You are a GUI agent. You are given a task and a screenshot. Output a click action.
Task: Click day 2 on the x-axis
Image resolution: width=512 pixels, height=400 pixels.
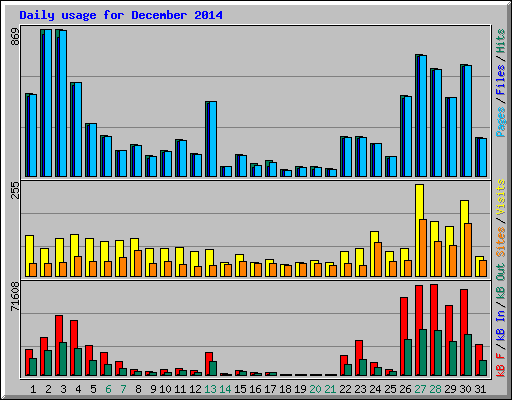48,389
